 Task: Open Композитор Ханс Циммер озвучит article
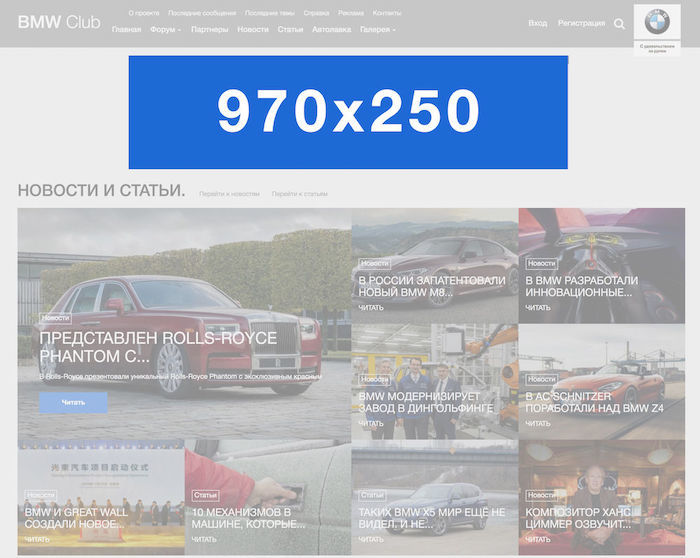[579, 518]
